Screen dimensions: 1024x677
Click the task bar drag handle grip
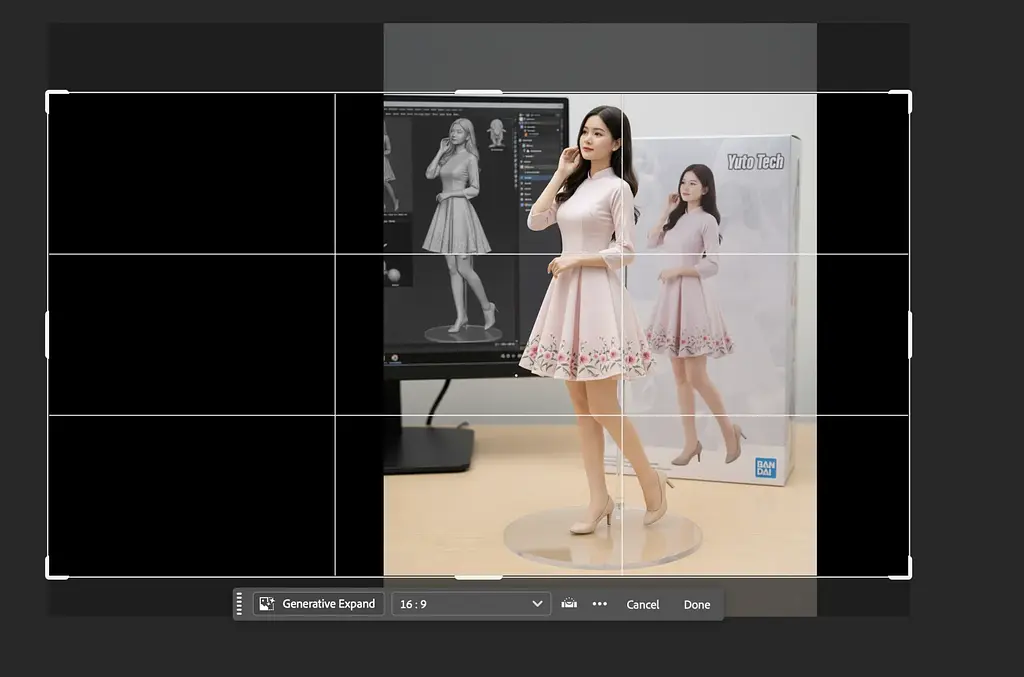tap(239, 604)
